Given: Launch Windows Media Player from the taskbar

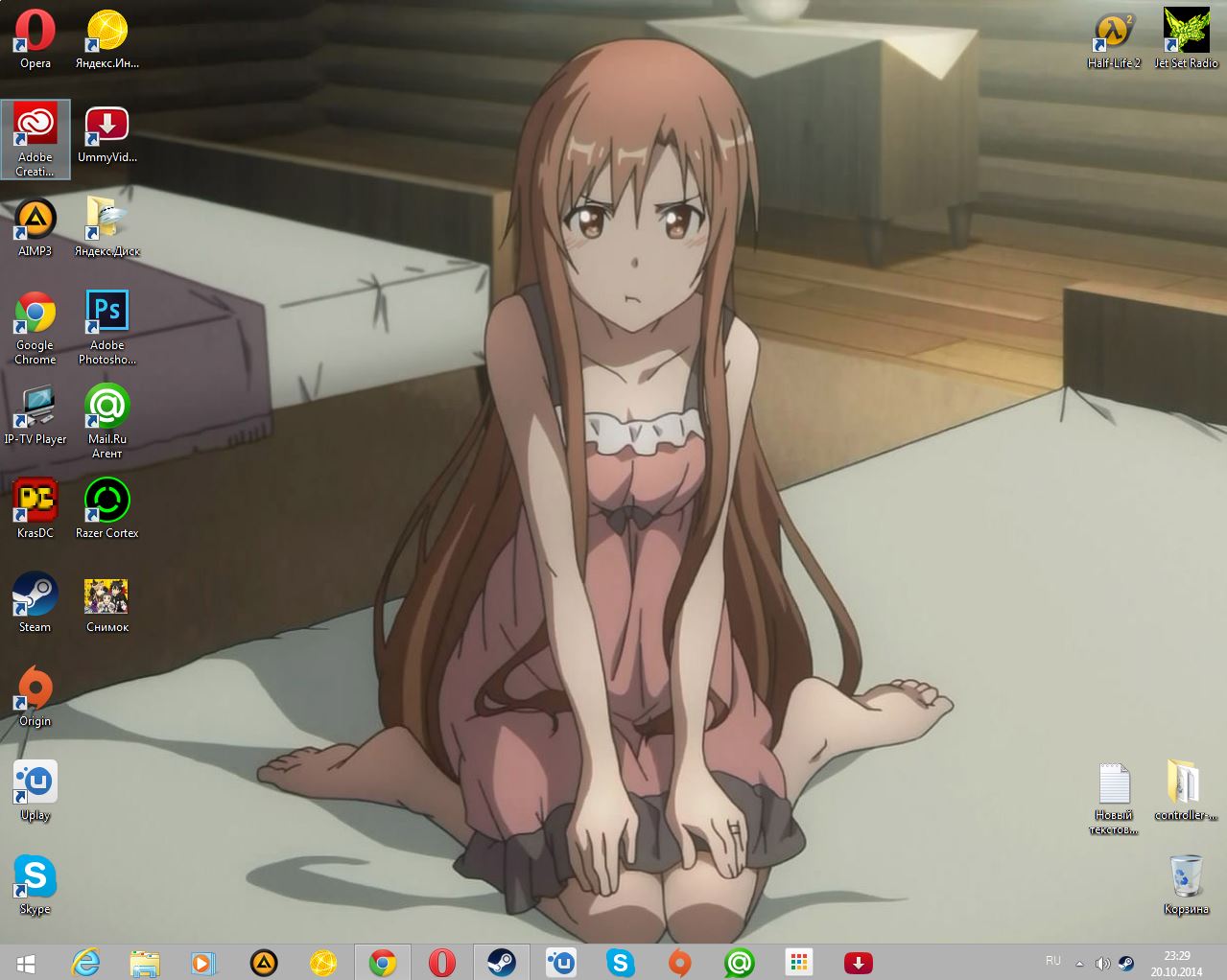Looking at the screenshot, I should (x=204, y=962).
